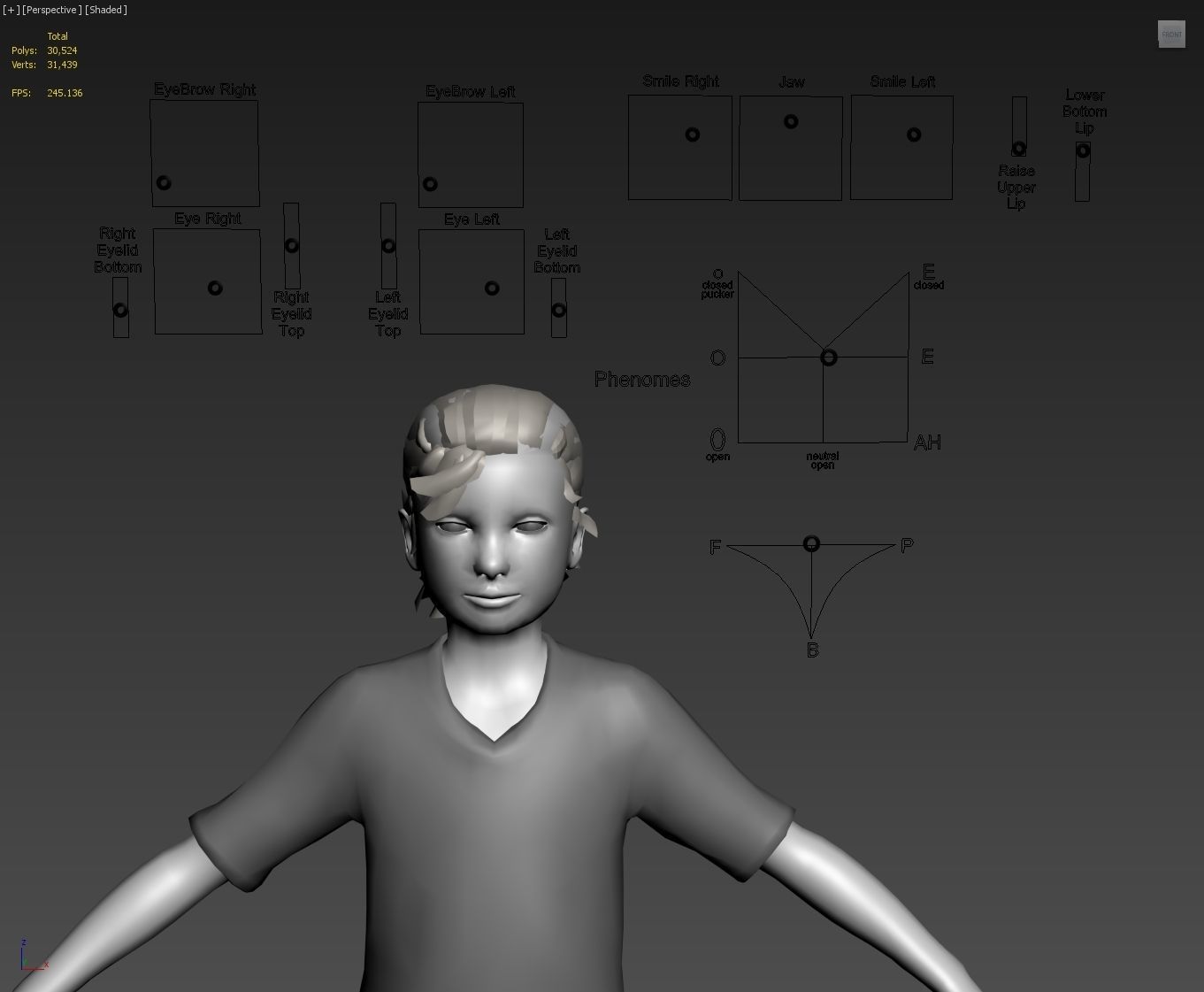Click the Eye Right label
Screen dimensions: 1204x992
pyautogui.click(x=208, y=219)
